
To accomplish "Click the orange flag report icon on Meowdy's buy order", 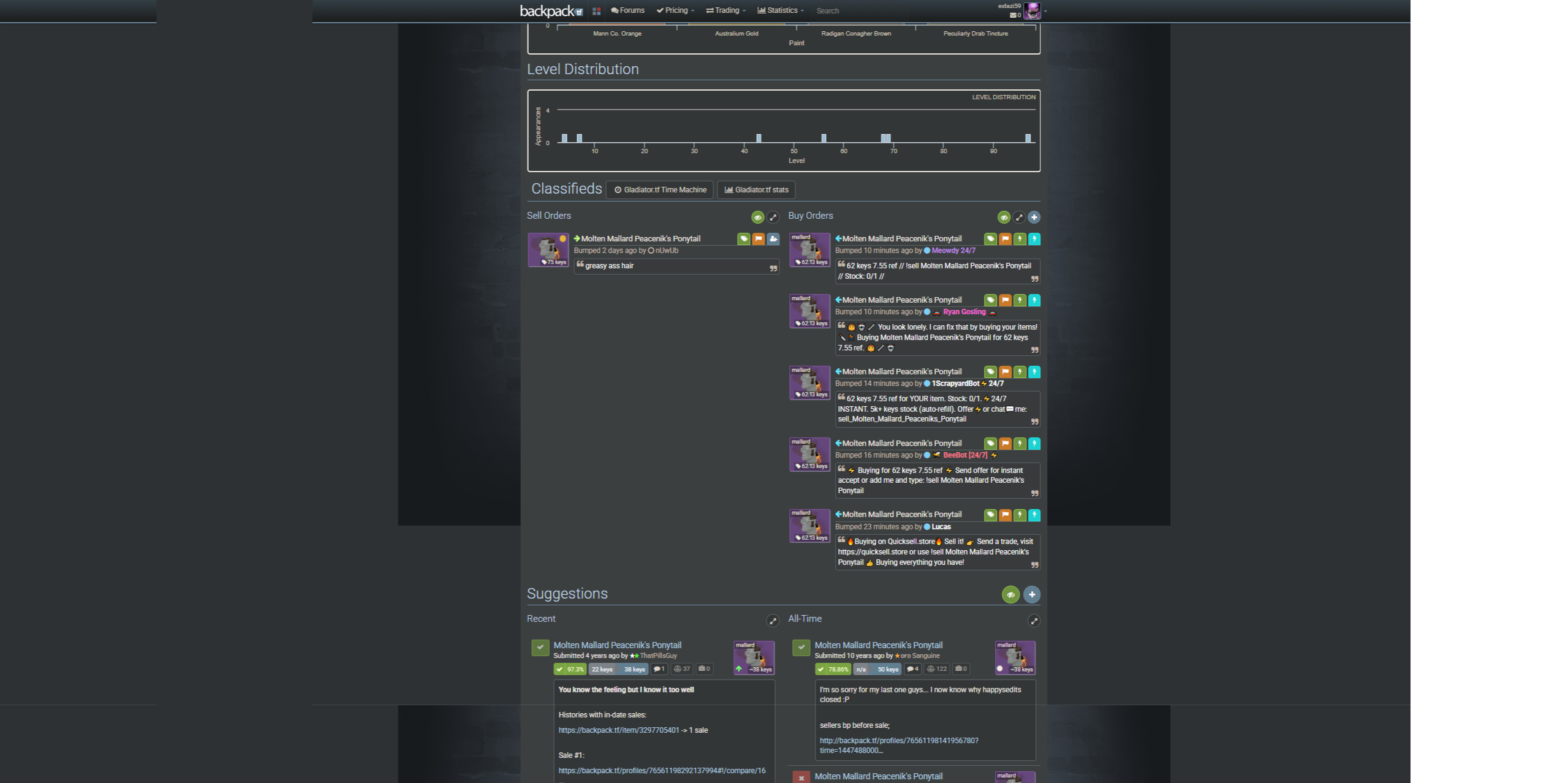I will point(1005,239).
